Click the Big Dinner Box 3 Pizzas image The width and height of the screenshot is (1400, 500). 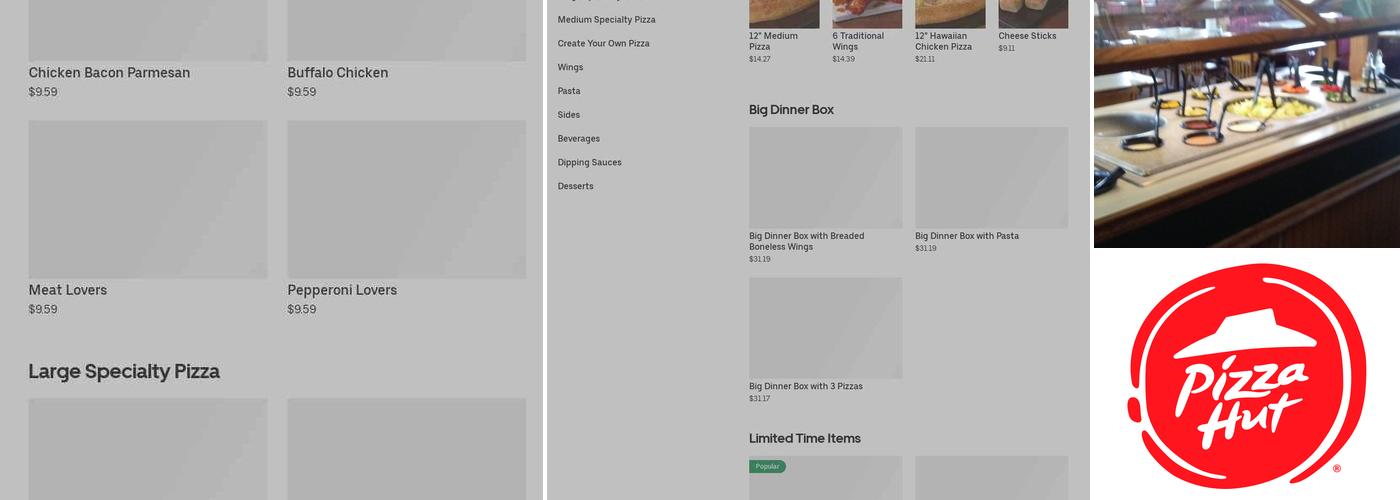825,328
